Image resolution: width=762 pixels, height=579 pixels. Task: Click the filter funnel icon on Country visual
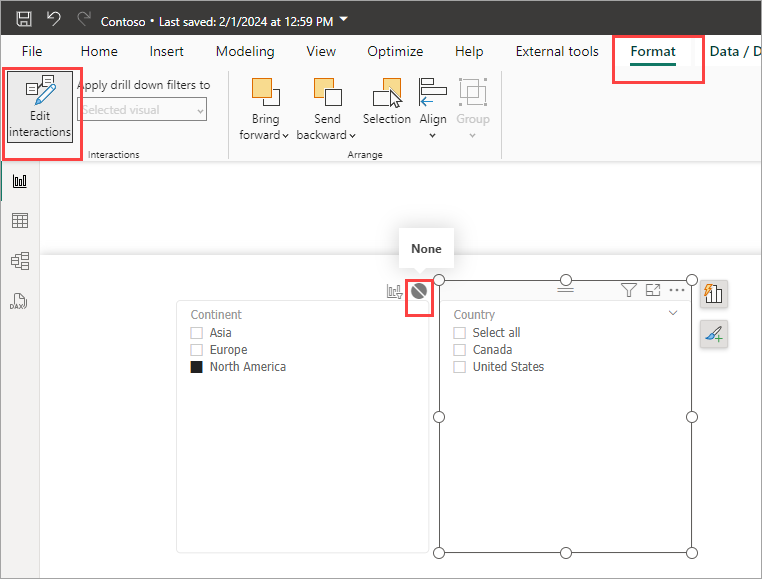(628, 290)
